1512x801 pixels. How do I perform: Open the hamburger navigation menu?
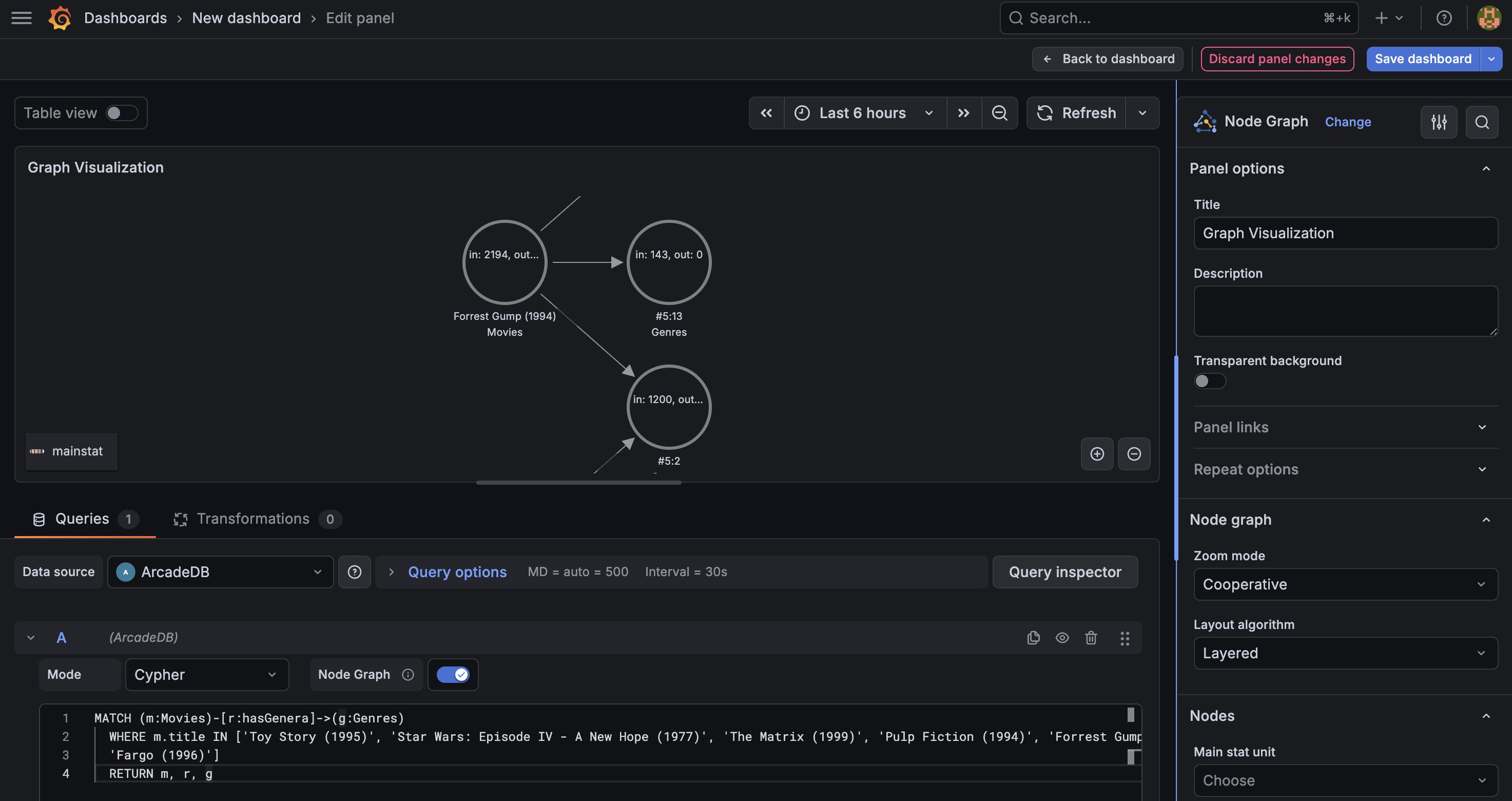pos(22,18)
